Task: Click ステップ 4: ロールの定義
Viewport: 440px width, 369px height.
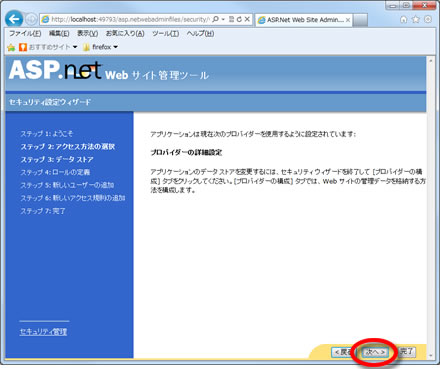Action: [x=55, y=172]
